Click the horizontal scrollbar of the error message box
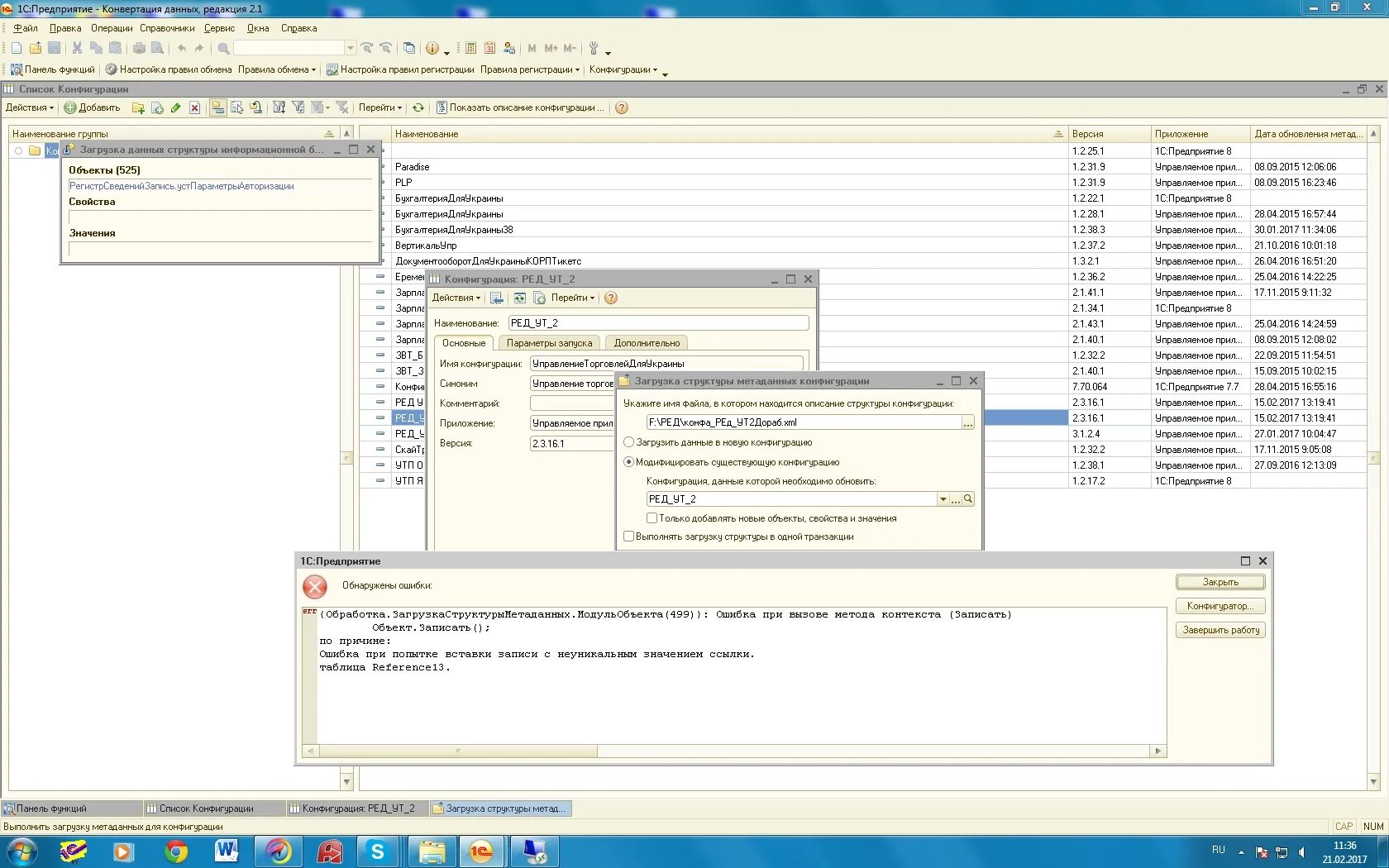This screenshot has width=1389, height=868. pos(734,751)
